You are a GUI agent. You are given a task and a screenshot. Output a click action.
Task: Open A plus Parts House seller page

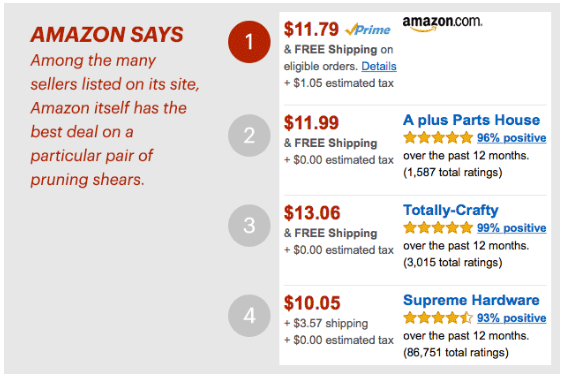(x=471, y=120)
